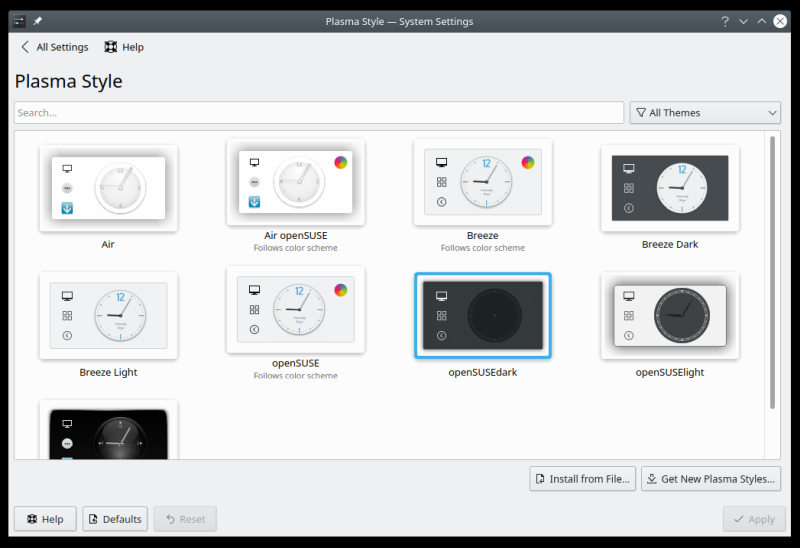Choose the openSUSE theme preview
Screen dimensions: 800x548
pyautogui.click(x=295, y=309)
